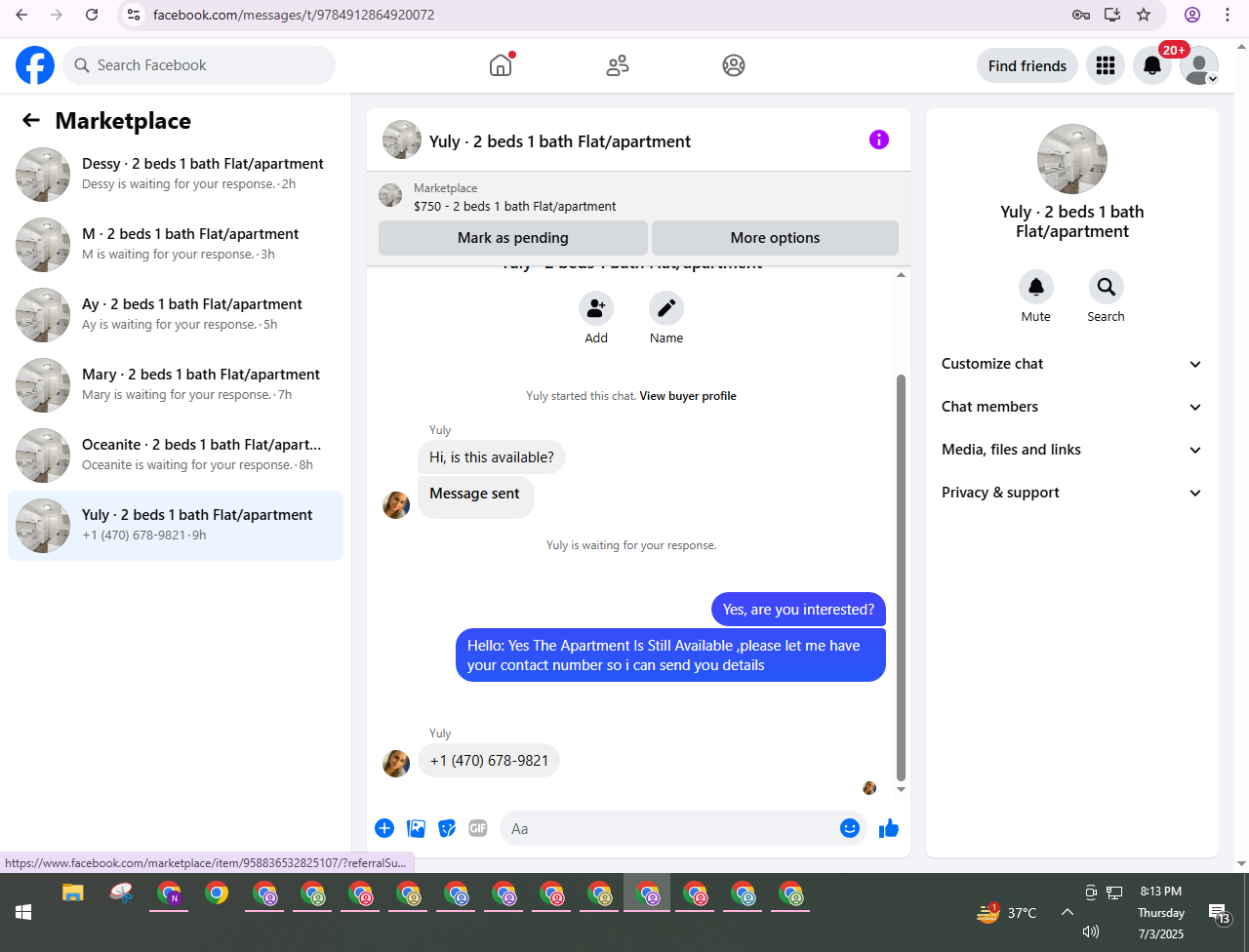The height and width of the screenshot is (952, 1249).
Task: Open the emoji picker in the message box
Action: click(850, 828)
